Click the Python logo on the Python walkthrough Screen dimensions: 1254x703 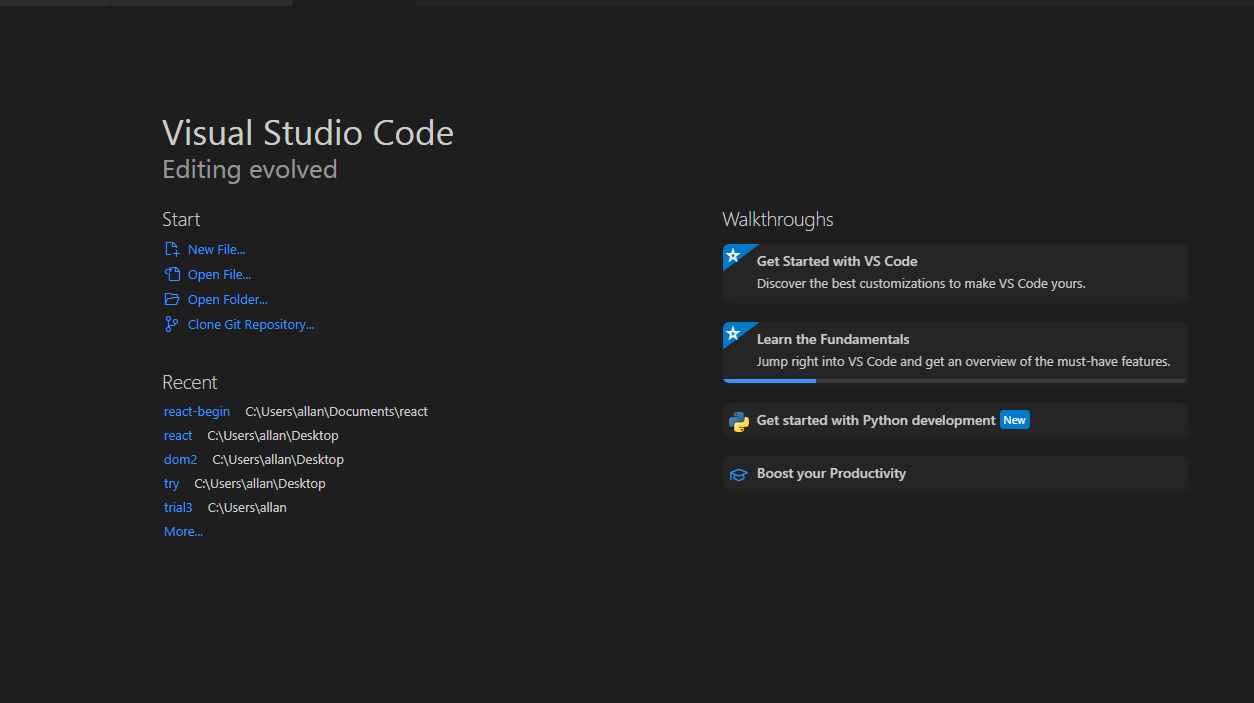click(x=738, y=420)
